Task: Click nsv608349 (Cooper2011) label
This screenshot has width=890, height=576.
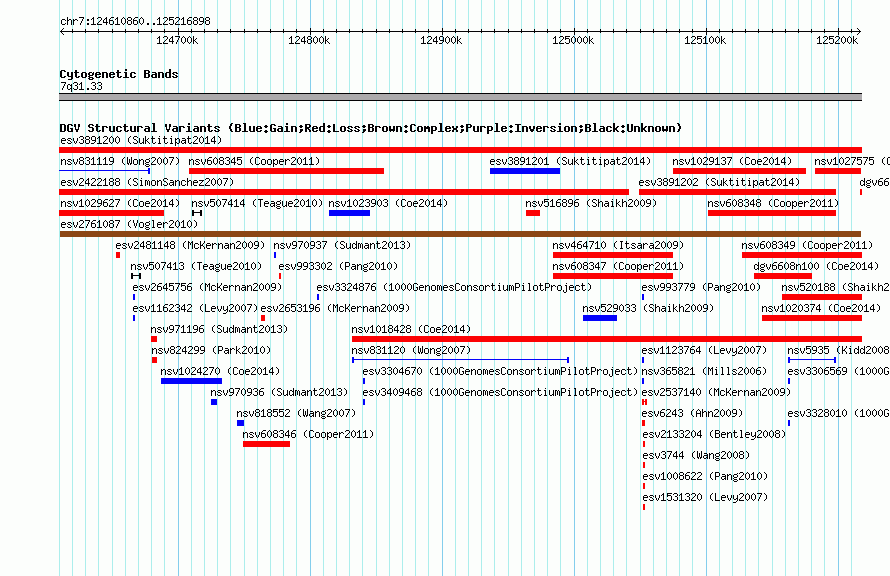Action: [807, 245]
